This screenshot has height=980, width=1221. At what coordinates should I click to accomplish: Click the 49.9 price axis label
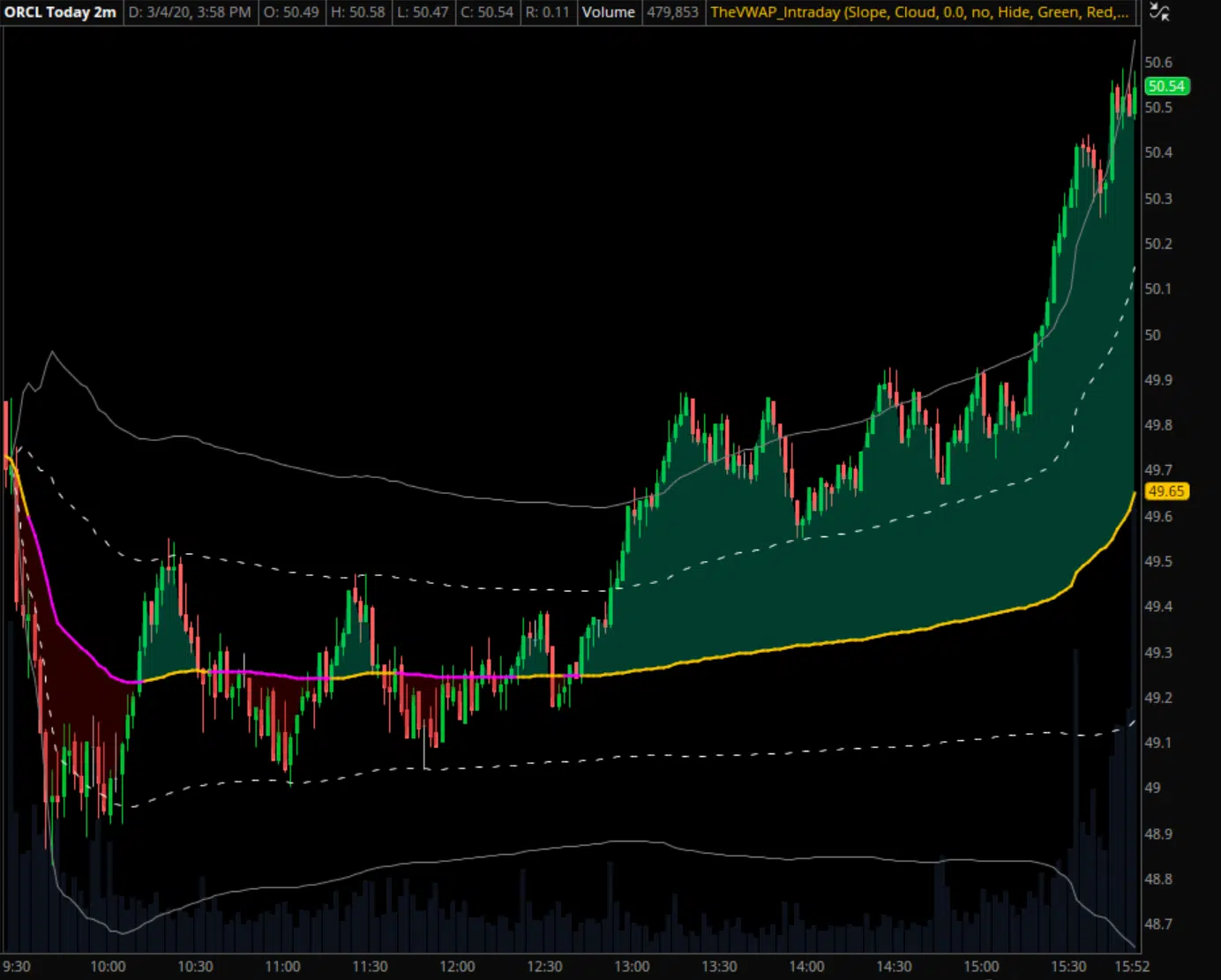click(x=1158, y=379)
